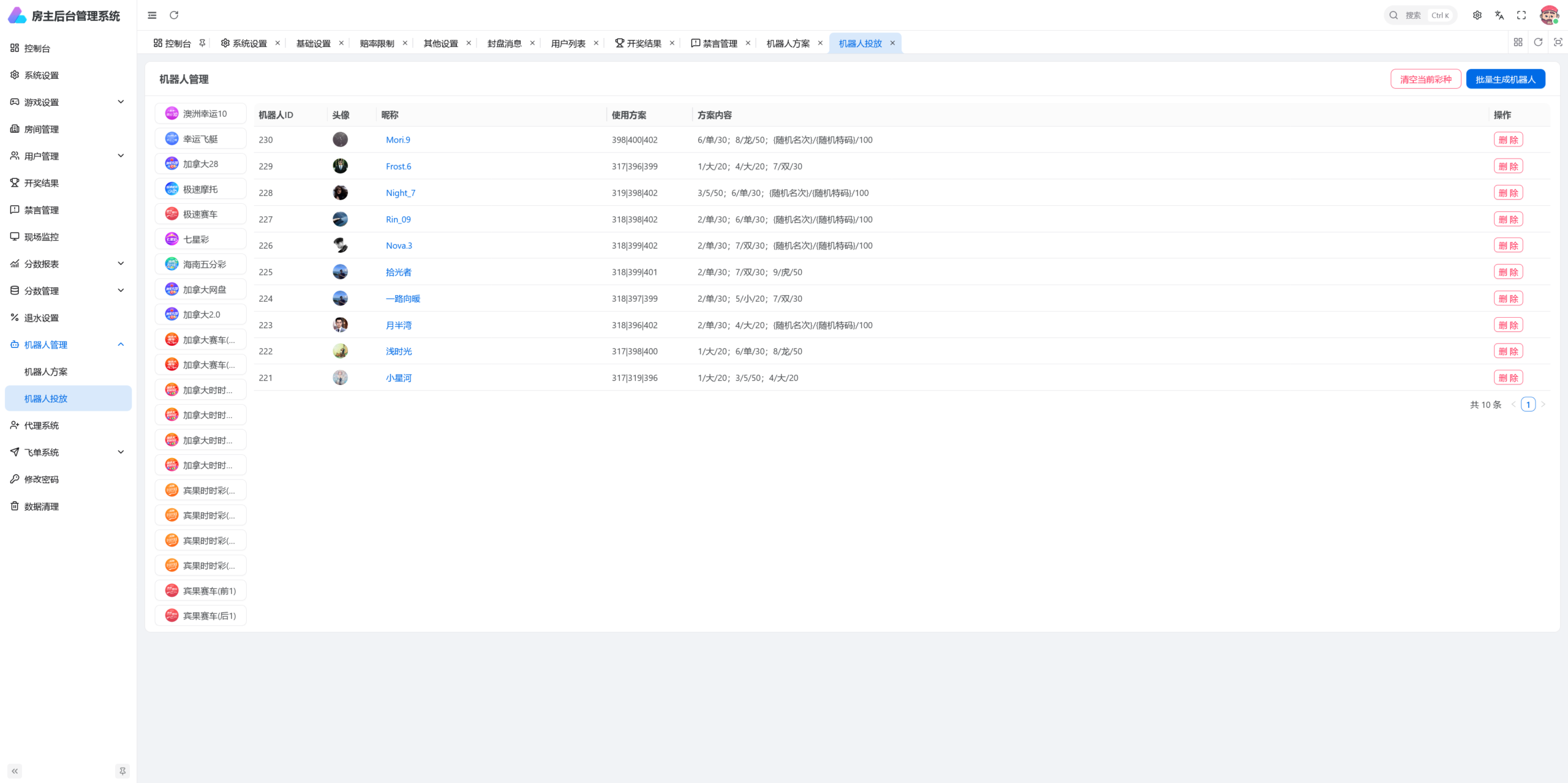1568x783 pixels.
Task: Click the 批量生成机器人 button
Action: (1506, 79)
